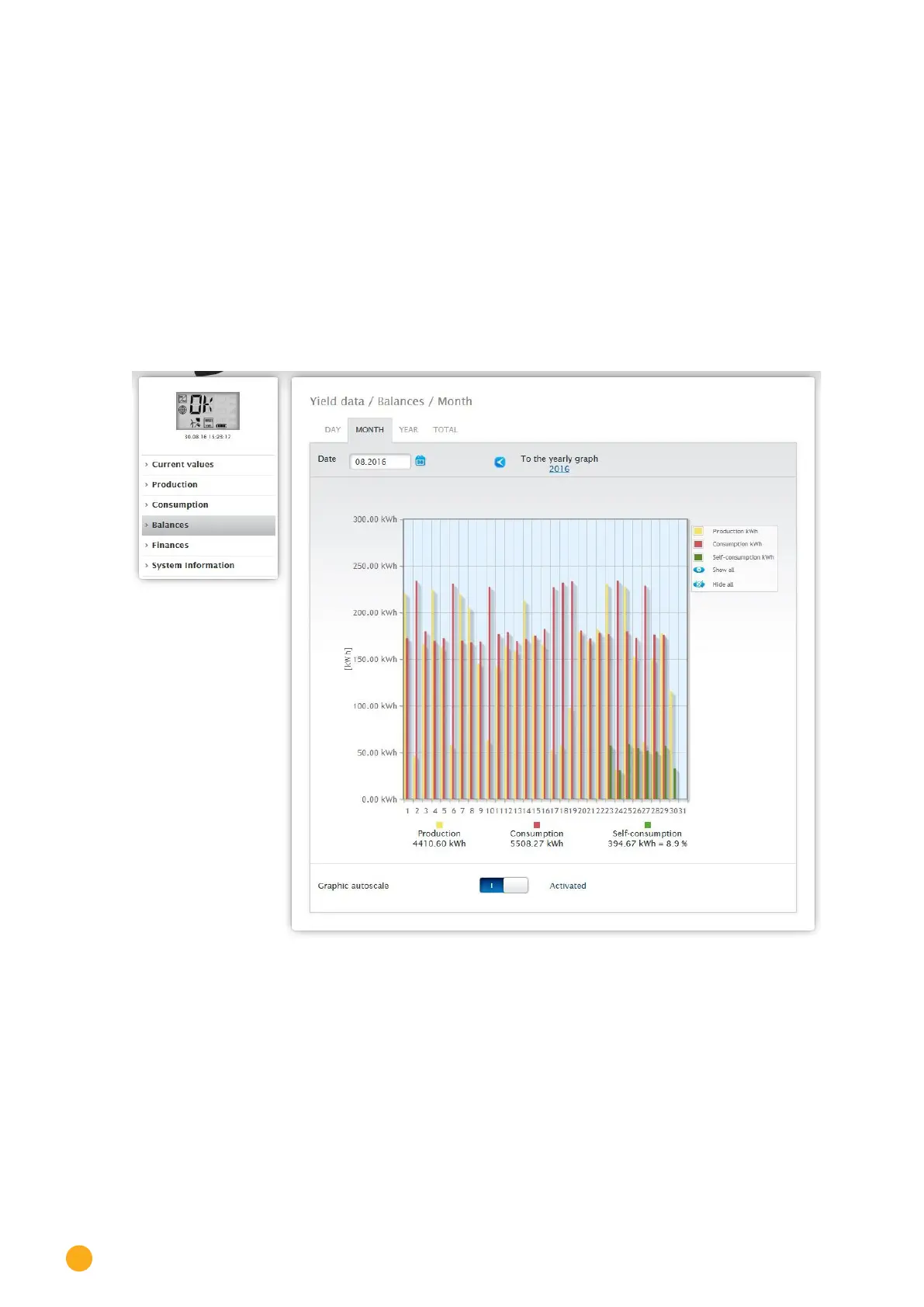Disable the Graphic autoscale switch

504,886
